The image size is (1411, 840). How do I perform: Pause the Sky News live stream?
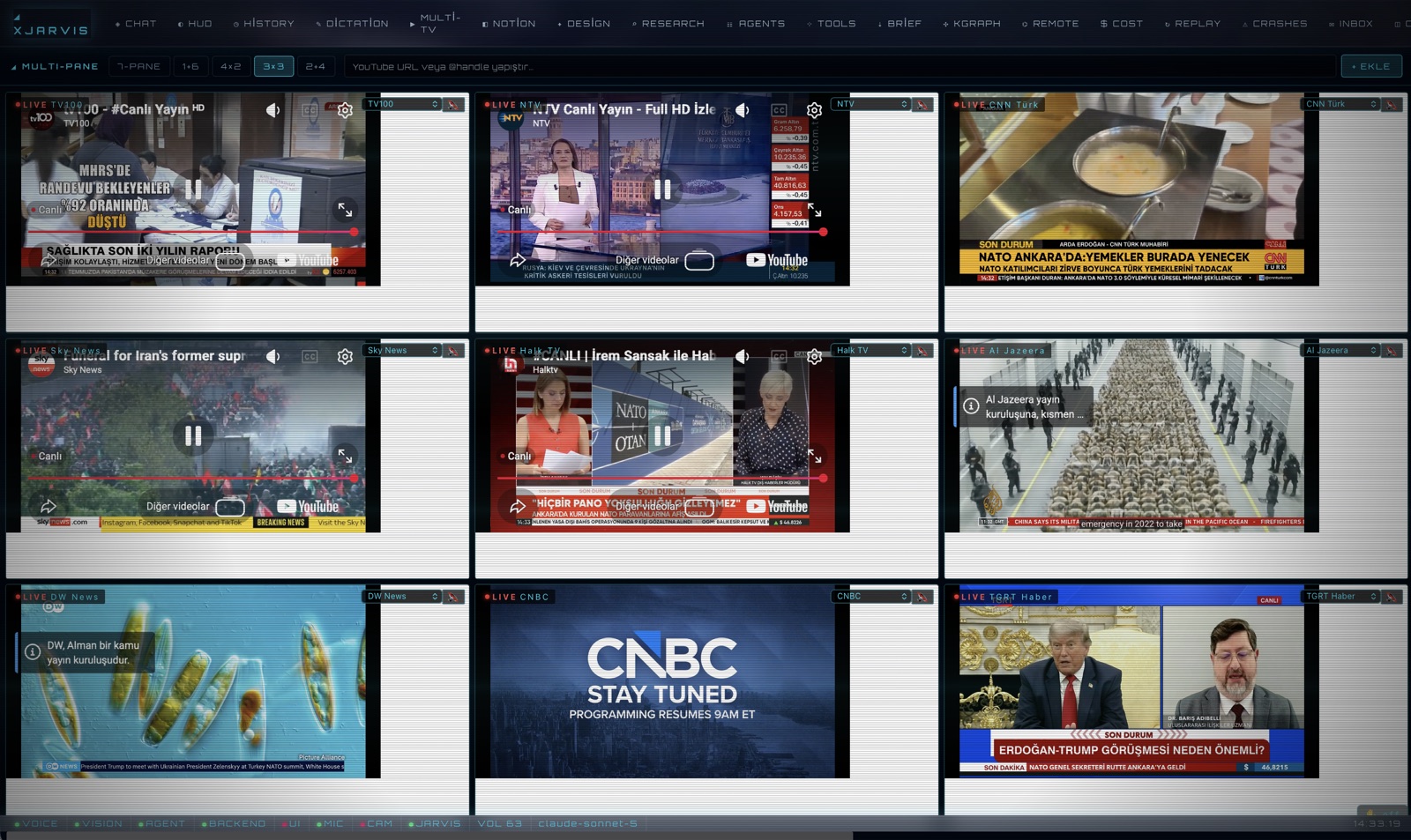193,435
